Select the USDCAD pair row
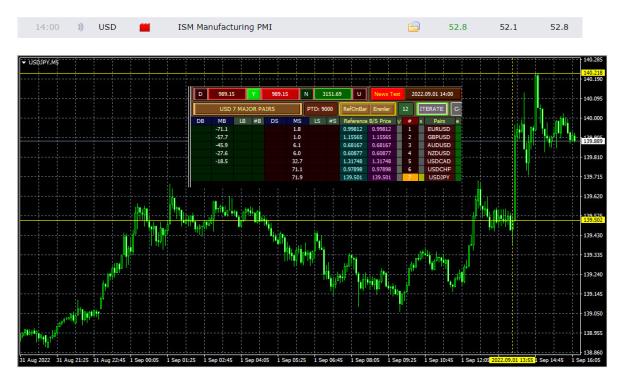Viewport: 625px width, 385px height. click(x=439, y=161)
